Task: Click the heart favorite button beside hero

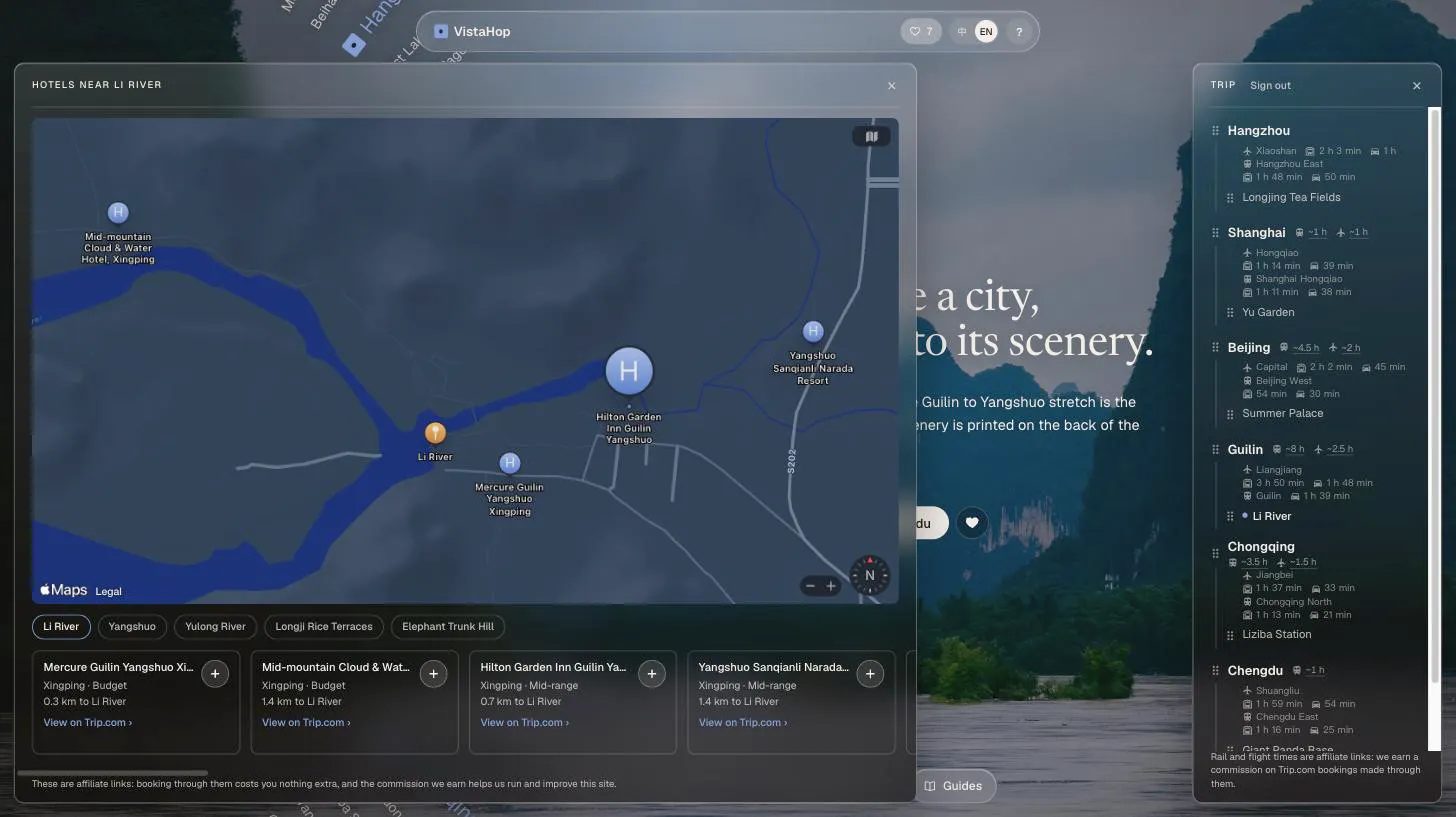Action: tap(972, 523)
